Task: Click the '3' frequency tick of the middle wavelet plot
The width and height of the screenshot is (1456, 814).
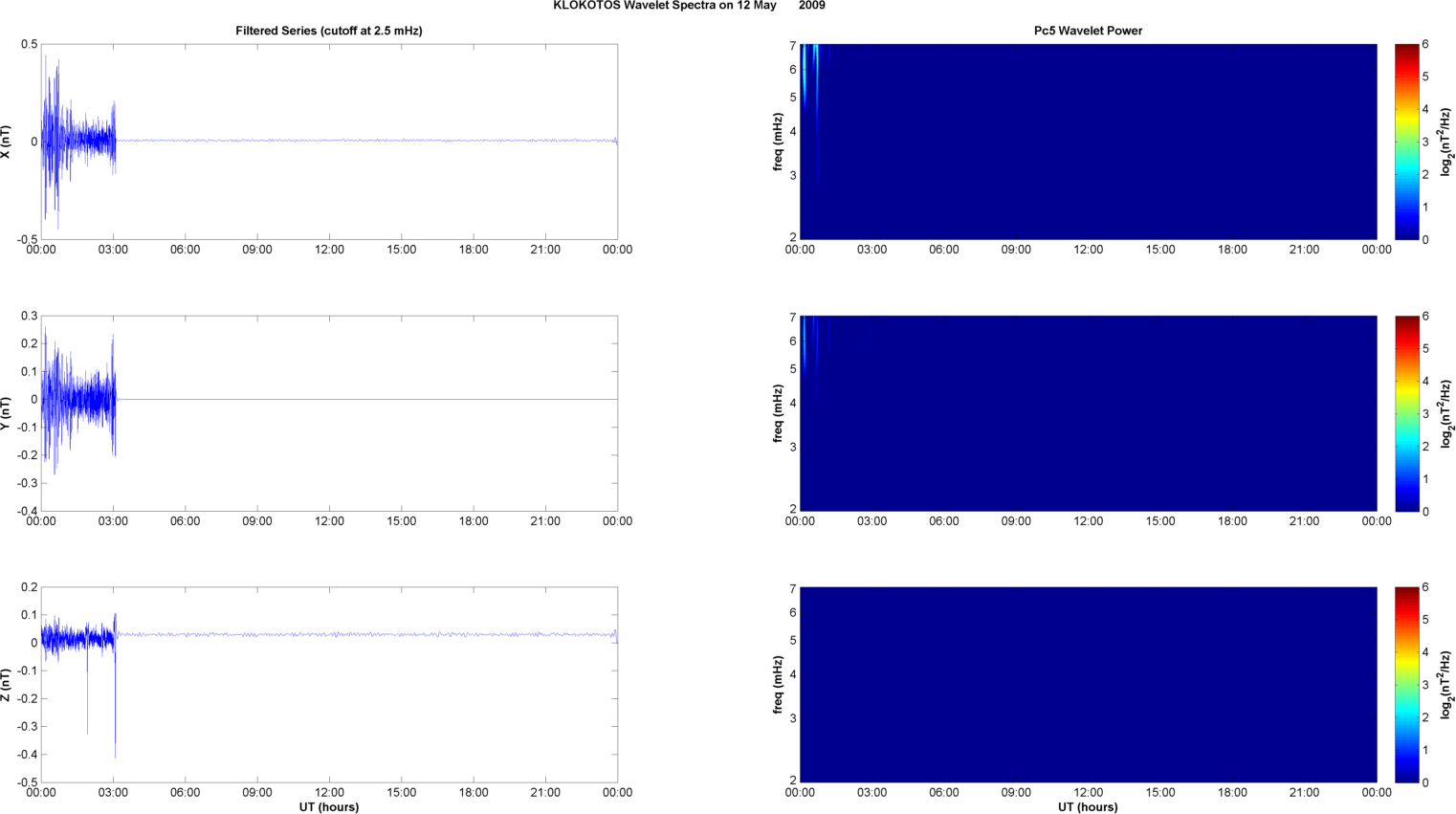Action: point(793,447)
